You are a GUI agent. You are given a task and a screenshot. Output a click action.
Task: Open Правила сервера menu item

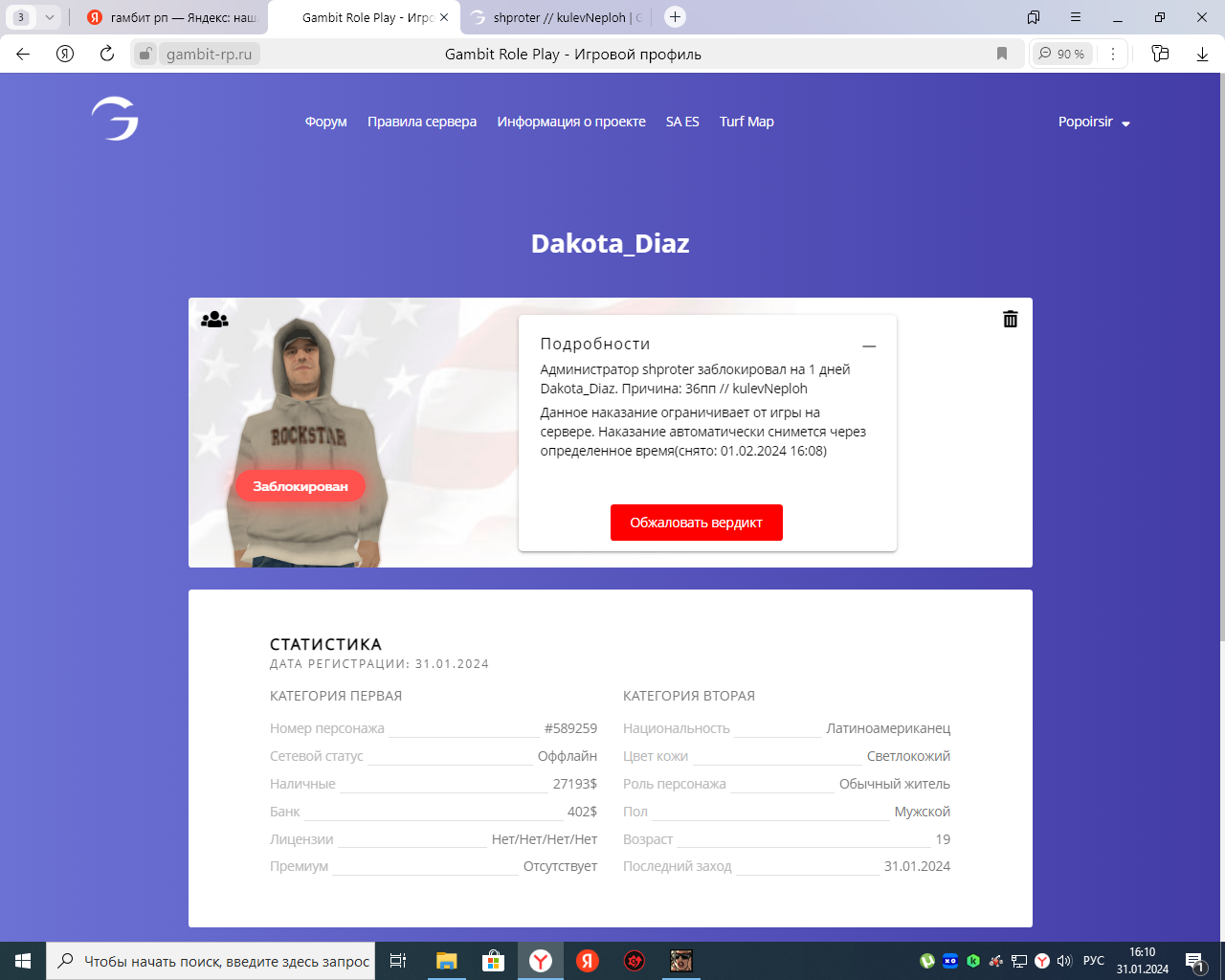421,122
